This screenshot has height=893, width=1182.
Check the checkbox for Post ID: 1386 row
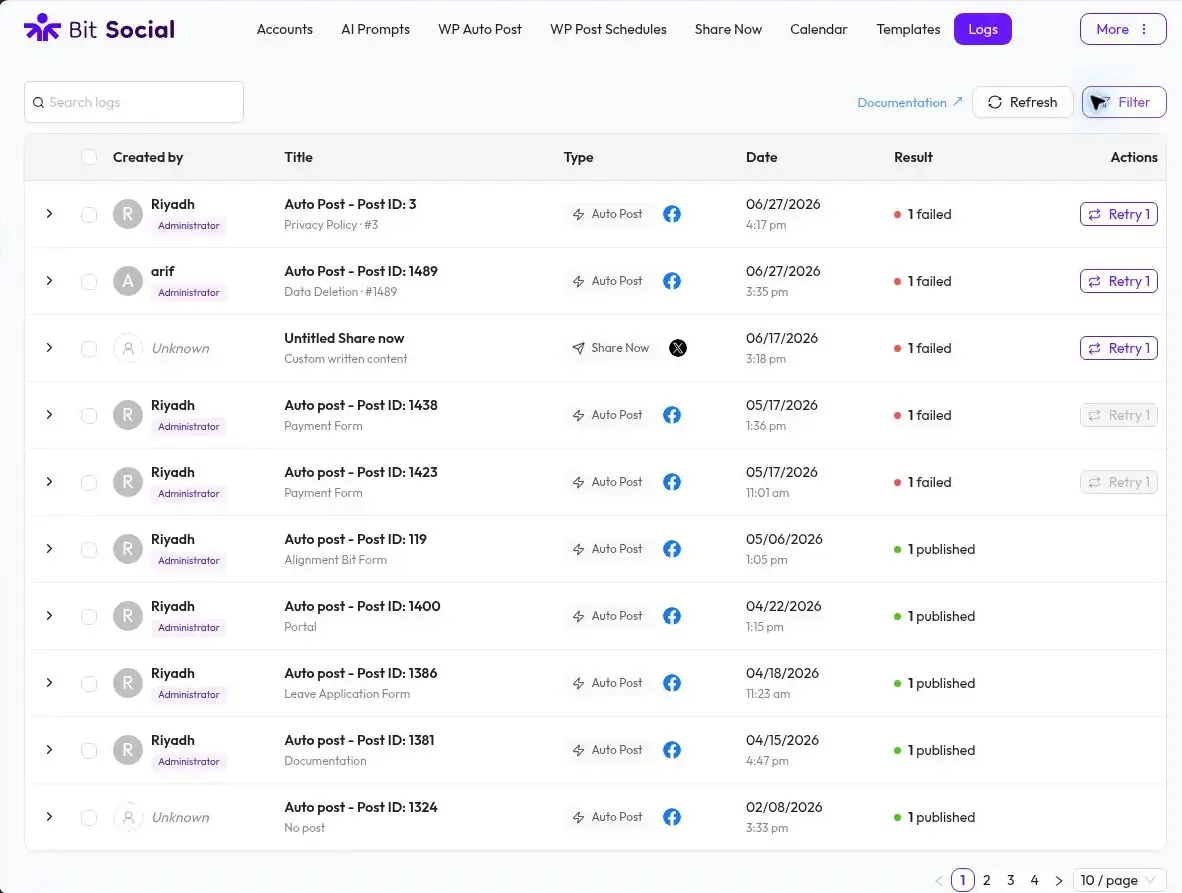point(89,684)
